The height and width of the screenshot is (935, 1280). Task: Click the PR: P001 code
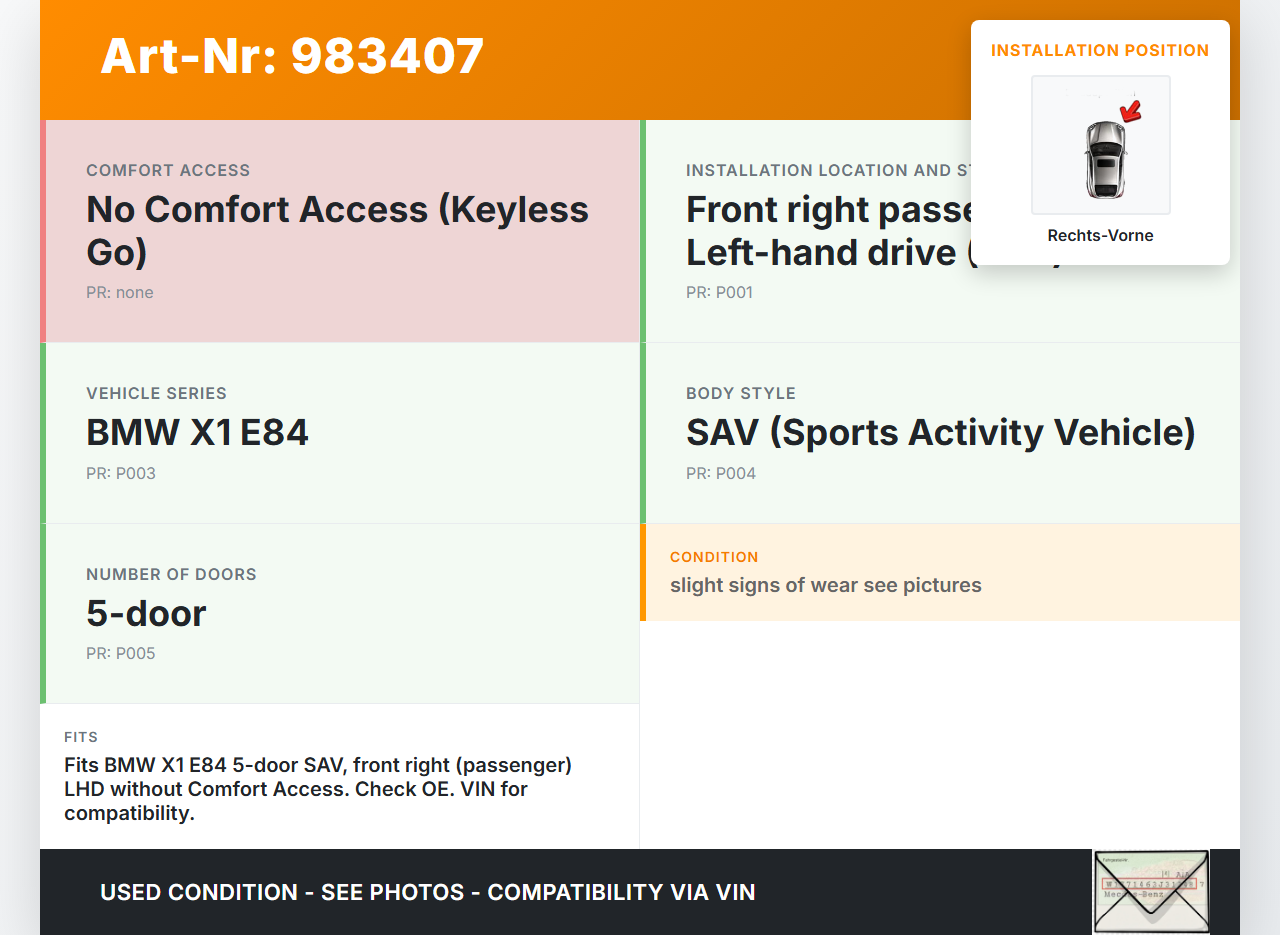719,293
